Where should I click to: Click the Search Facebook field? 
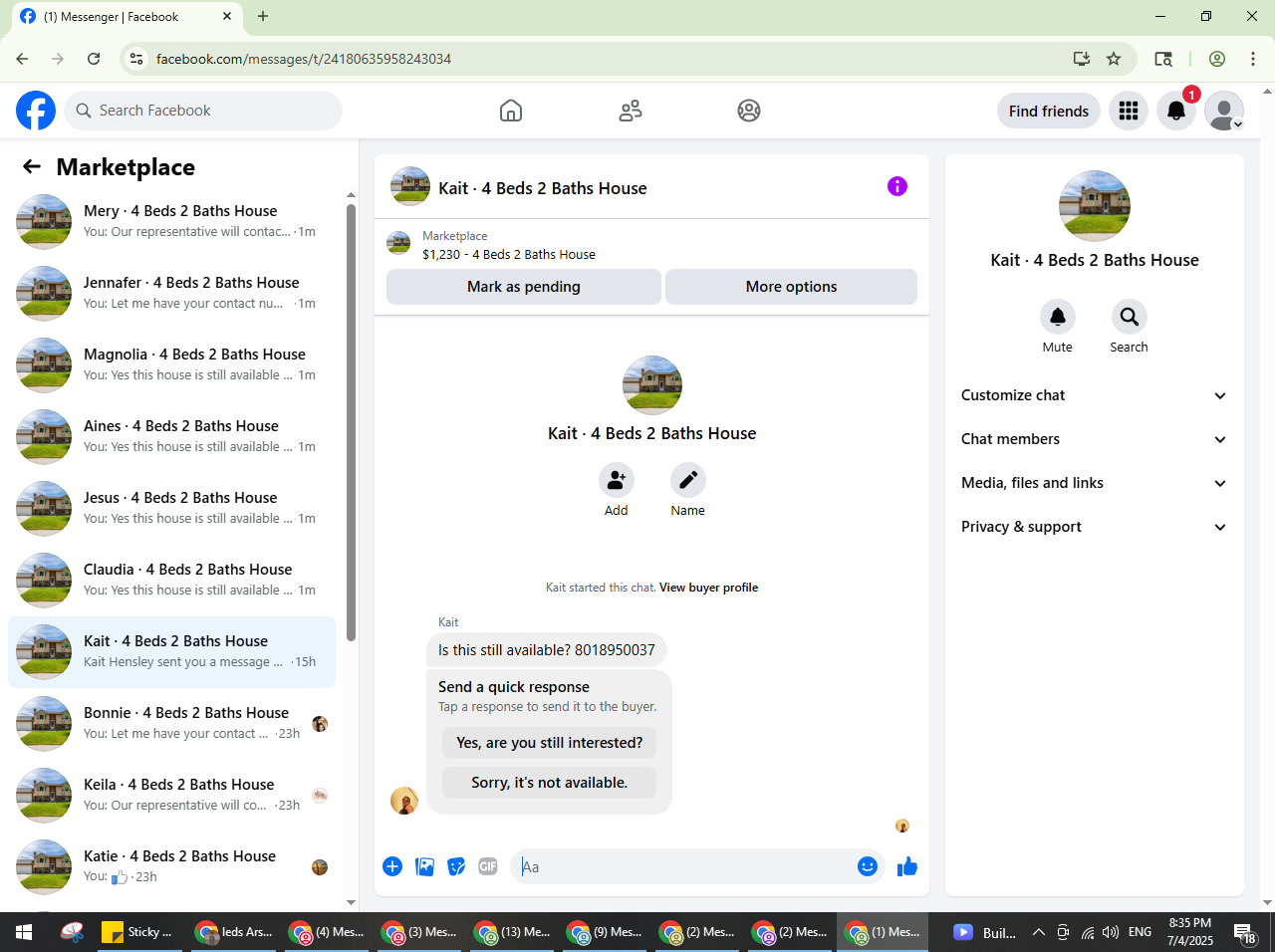[x=203, y=111]
